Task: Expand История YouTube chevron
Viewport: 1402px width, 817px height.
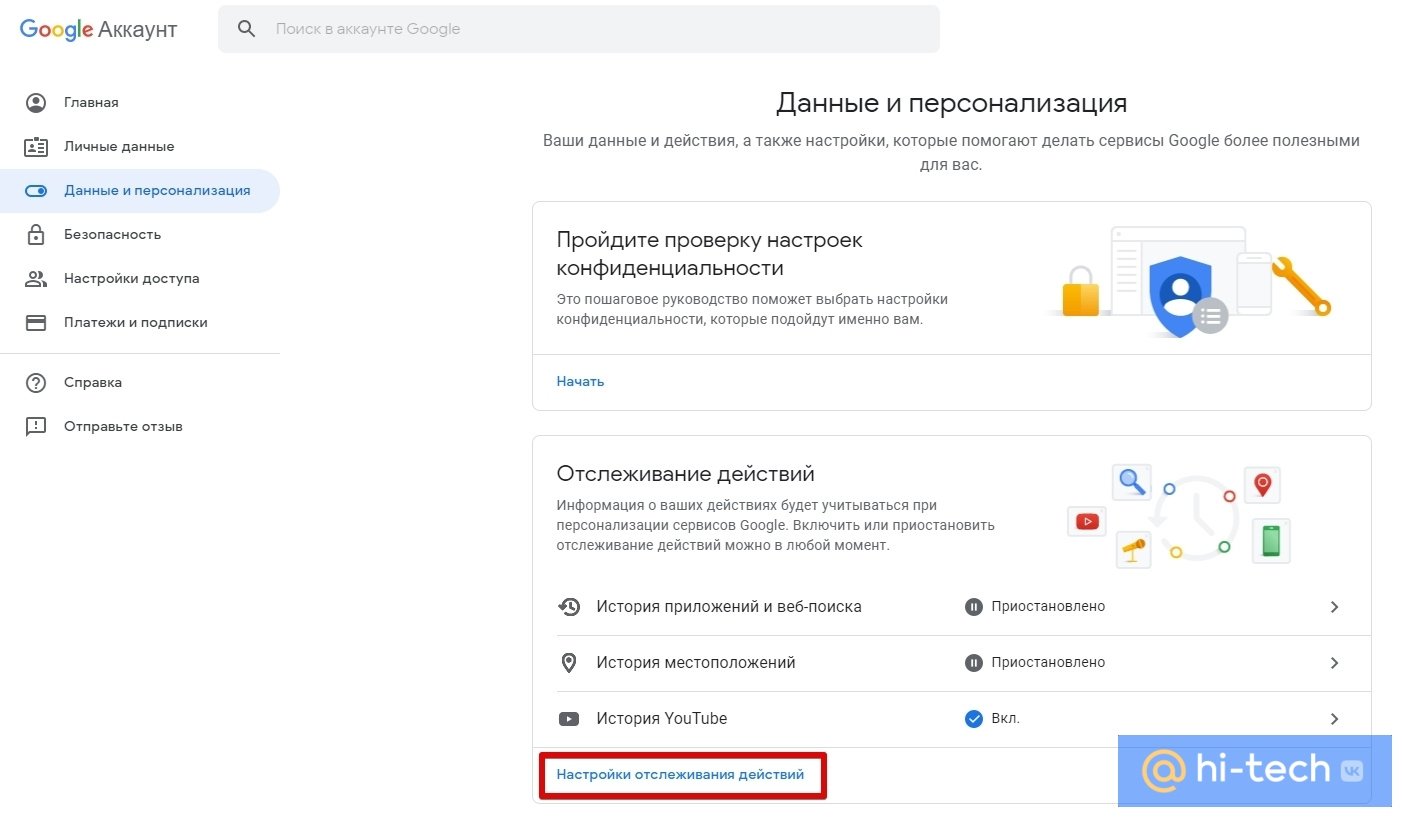Action: click(1334, 719)
